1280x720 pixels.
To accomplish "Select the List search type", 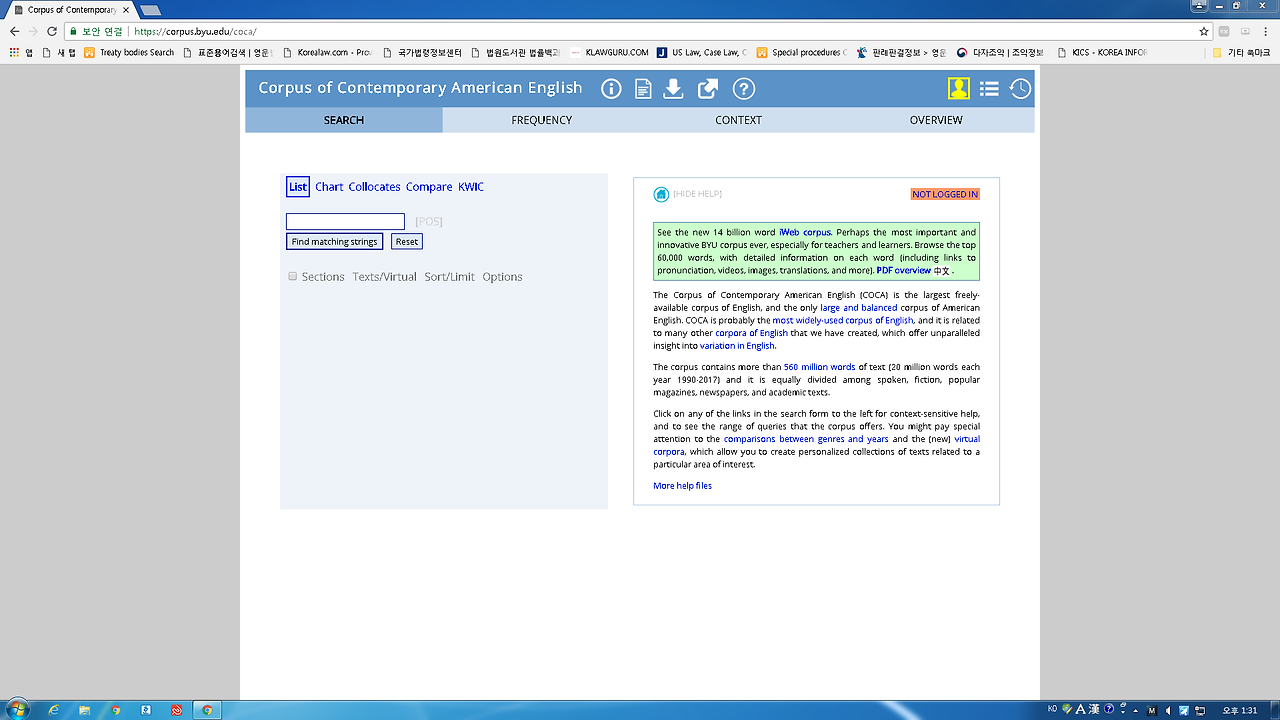I will pos(298,187).
